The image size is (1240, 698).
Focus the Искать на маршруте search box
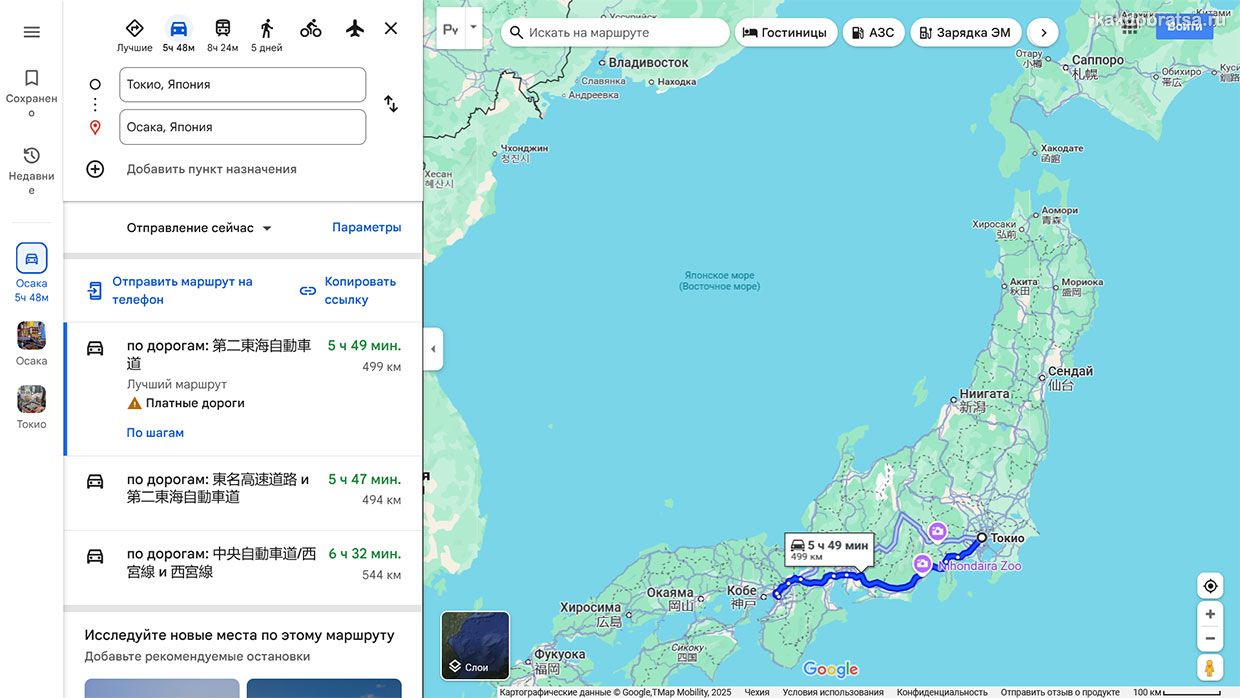point(615,32)
